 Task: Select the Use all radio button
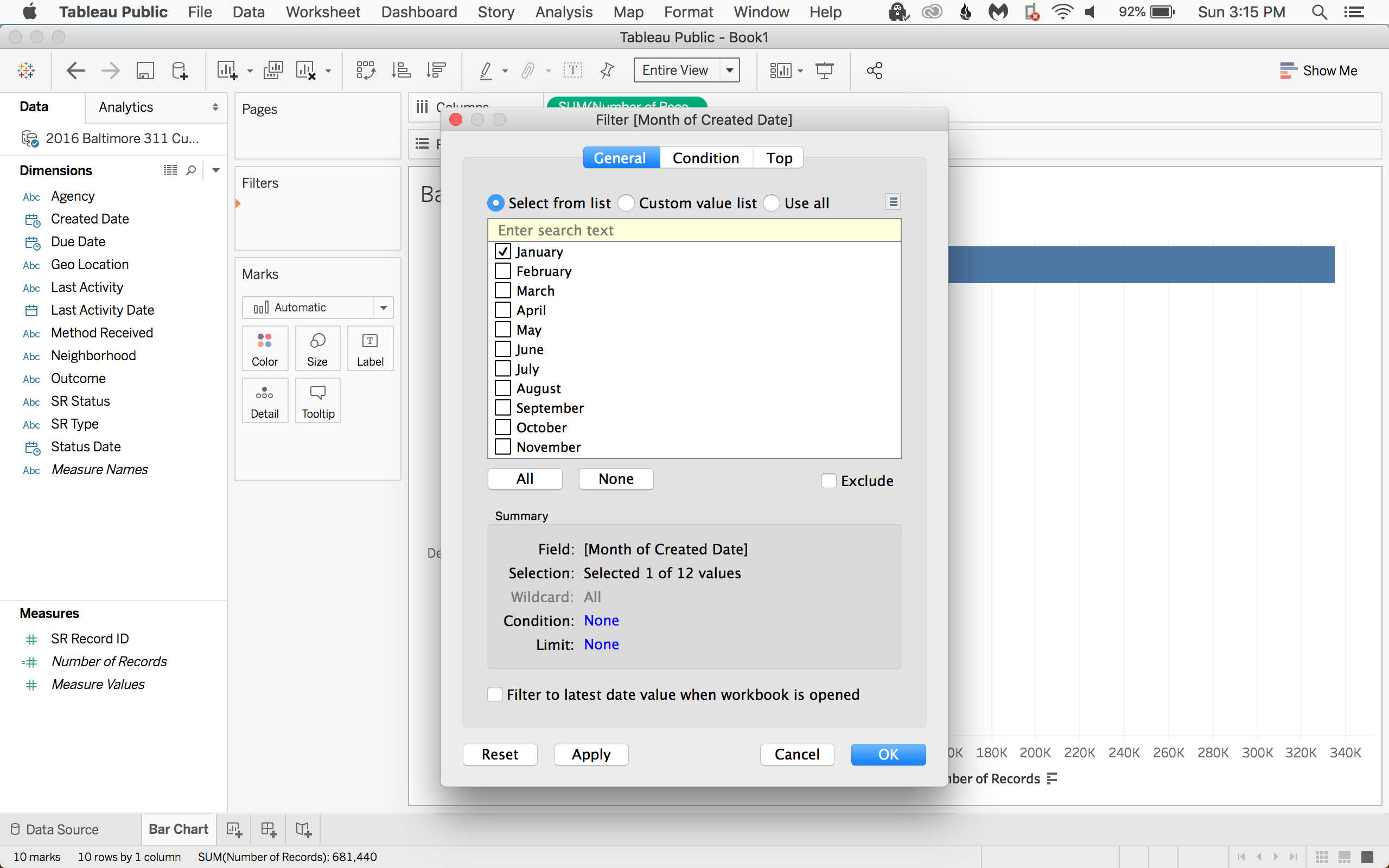772,203
